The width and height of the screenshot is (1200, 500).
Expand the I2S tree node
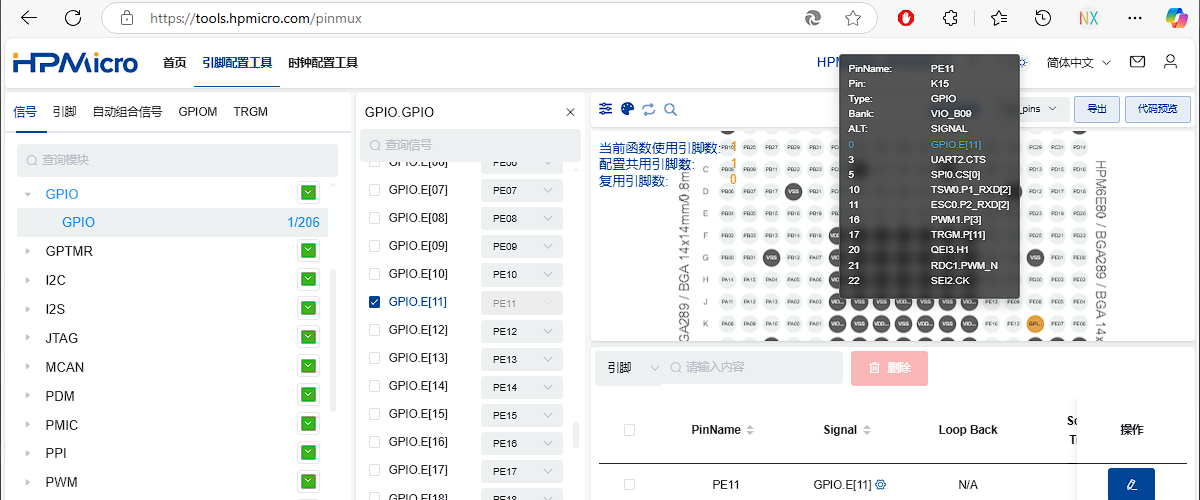click(x=28, y=309)
